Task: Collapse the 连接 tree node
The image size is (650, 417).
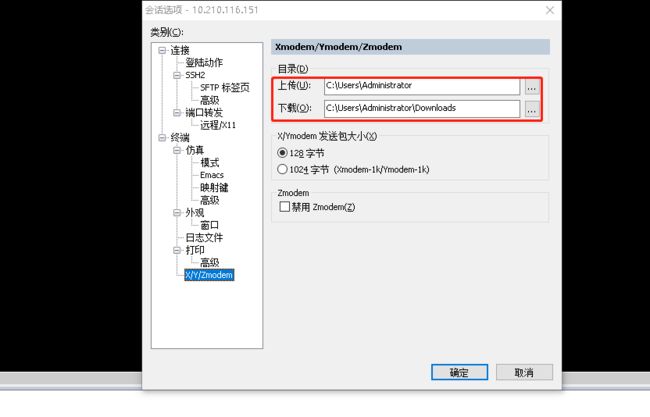Action: (x=162, y=51)
